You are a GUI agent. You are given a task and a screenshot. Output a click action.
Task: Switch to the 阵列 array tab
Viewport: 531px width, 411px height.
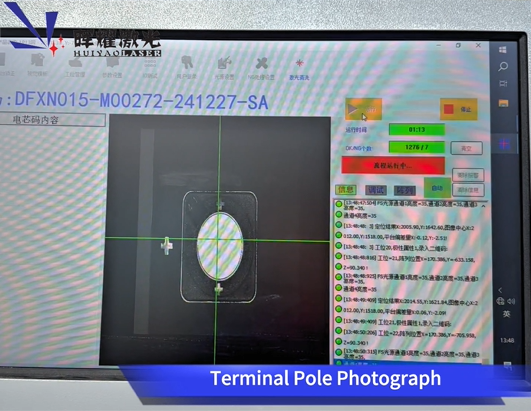[404, 190]
